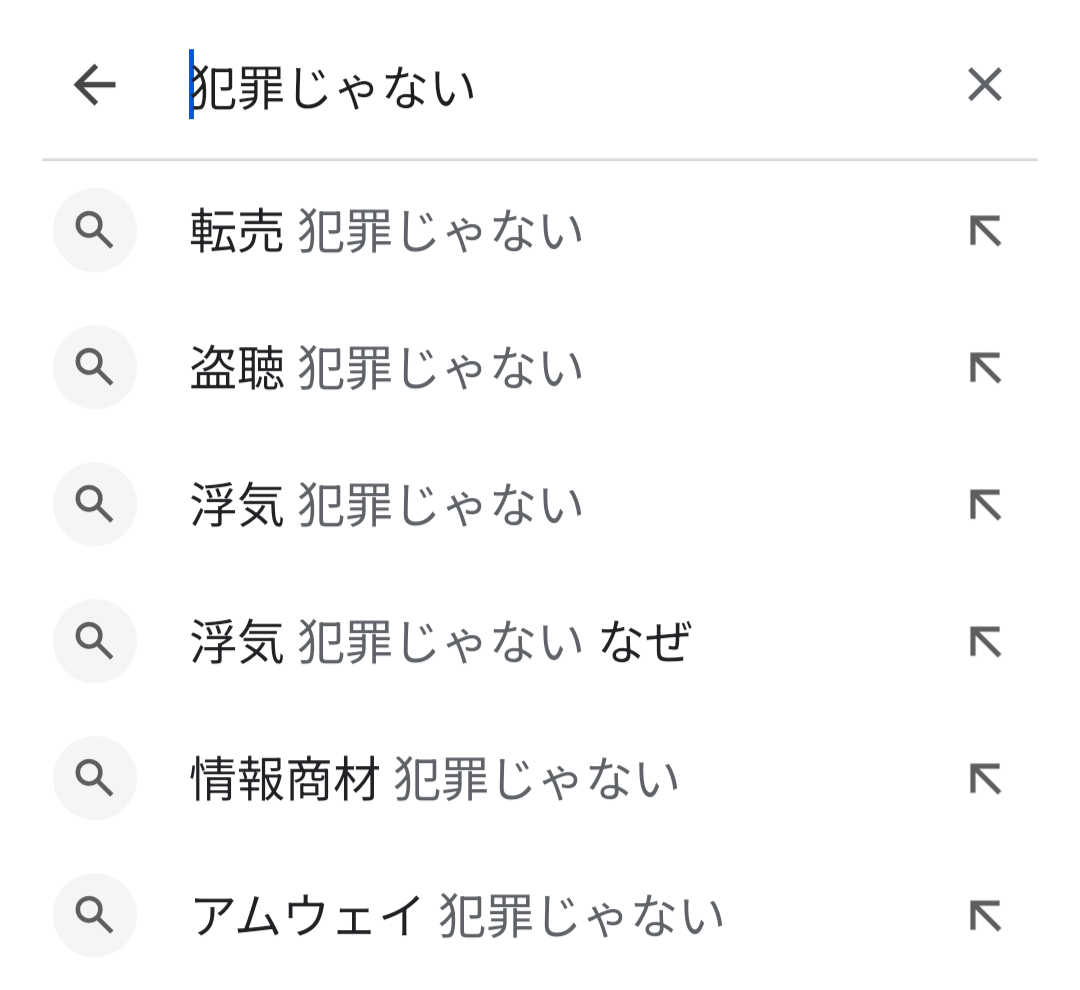Viewport: 1080px width, 990px height.
Task: Insert アムウェイ suggestion via fill arrow
Action: pos(985,917)
